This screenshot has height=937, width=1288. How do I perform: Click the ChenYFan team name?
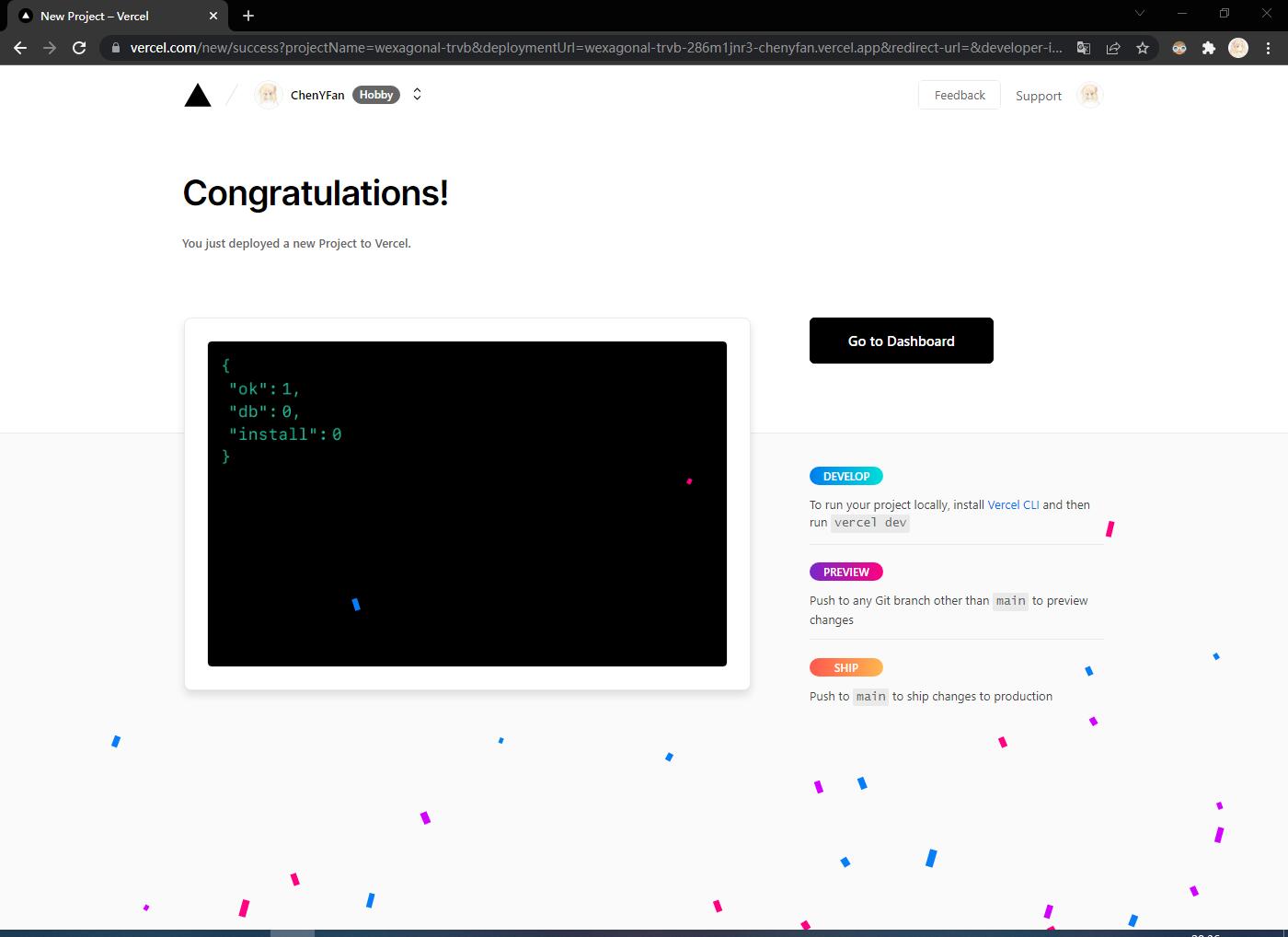click(317, 95)
